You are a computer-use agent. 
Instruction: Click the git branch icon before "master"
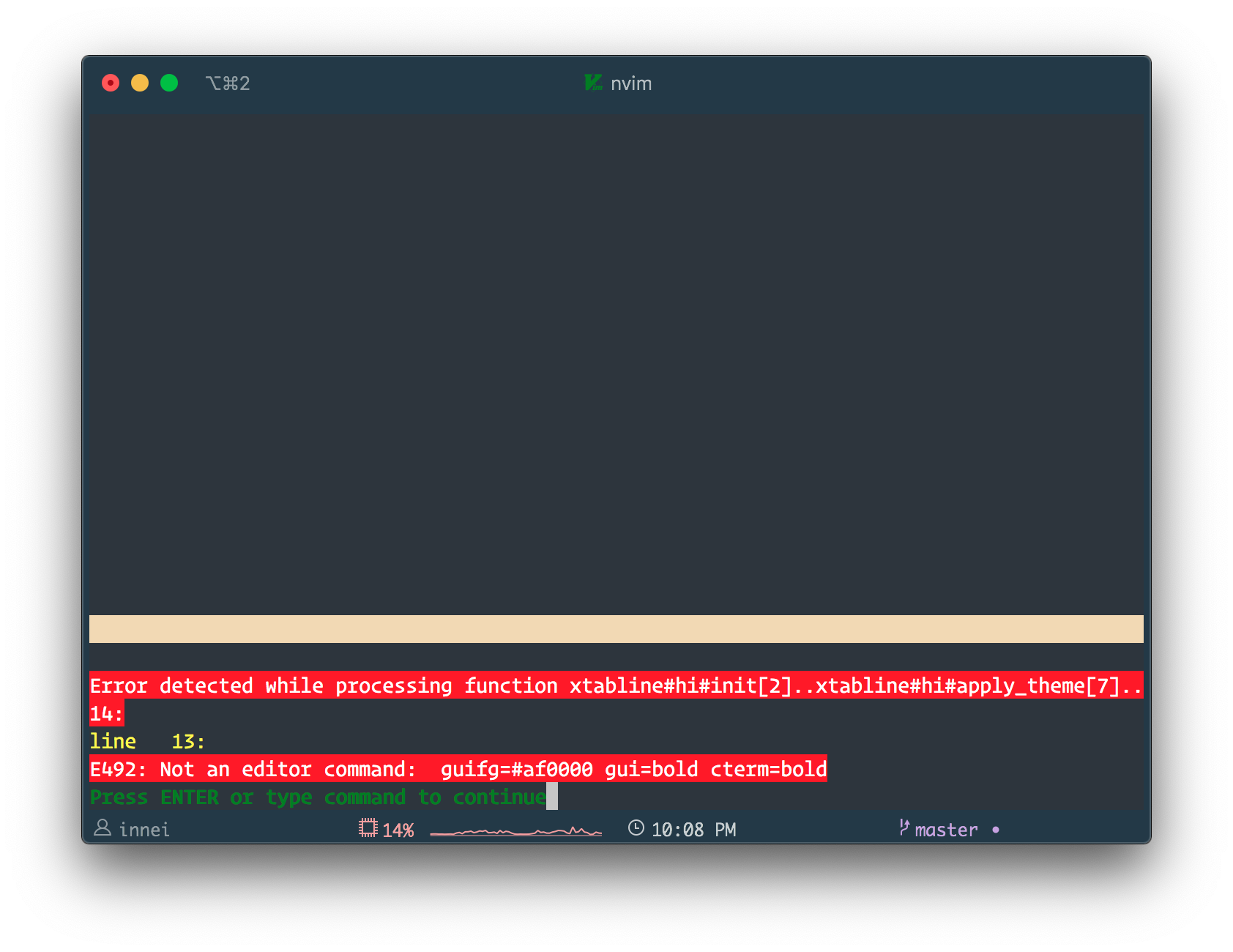point(904,828)
